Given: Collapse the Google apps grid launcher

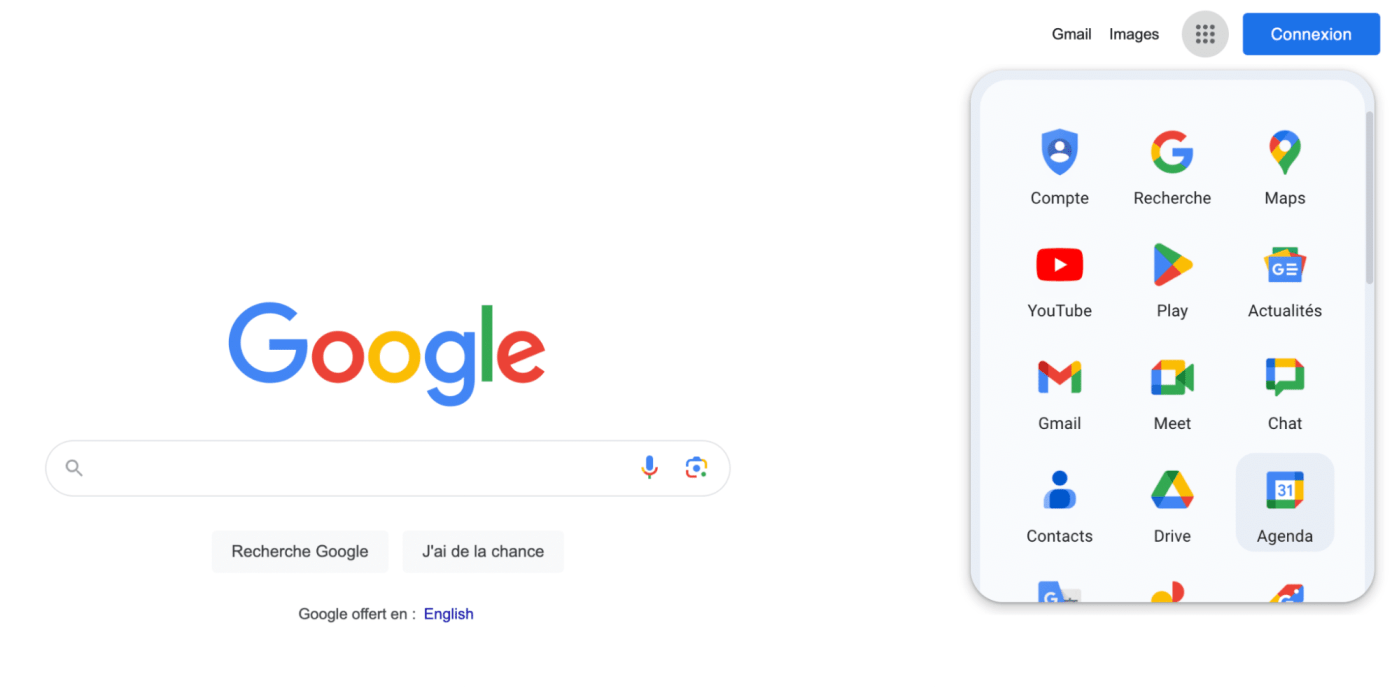Looking at the screenshot, I should 1204,34.
